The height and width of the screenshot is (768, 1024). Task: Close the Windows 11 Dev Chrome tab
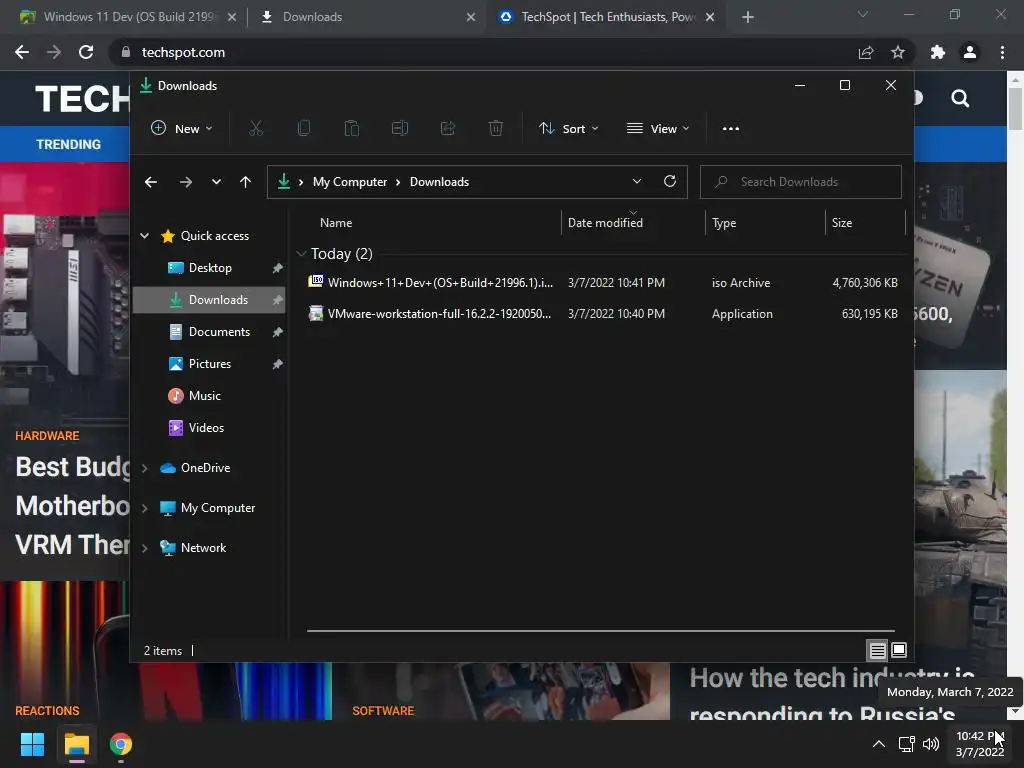coord(232,17)
